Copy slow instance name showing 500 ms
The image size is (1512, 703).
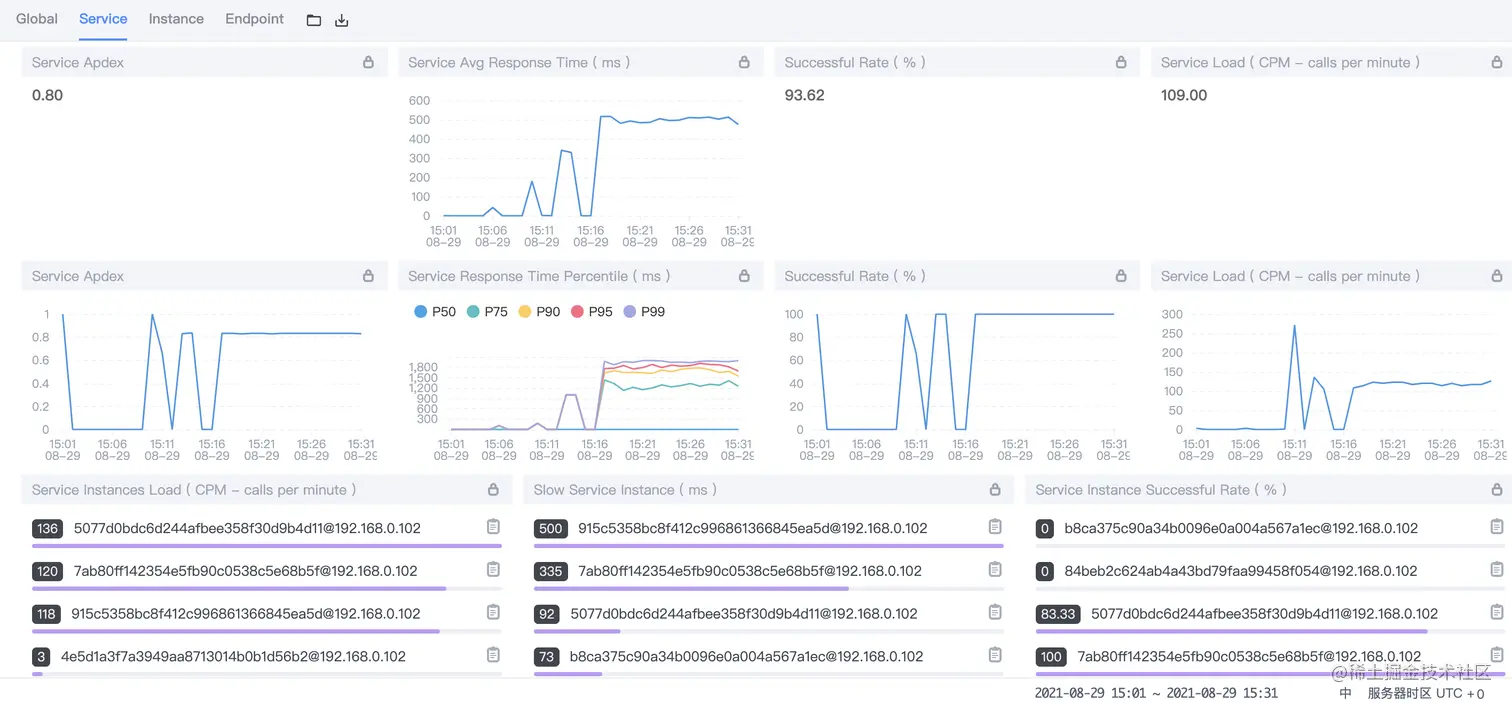pos(995,527)
